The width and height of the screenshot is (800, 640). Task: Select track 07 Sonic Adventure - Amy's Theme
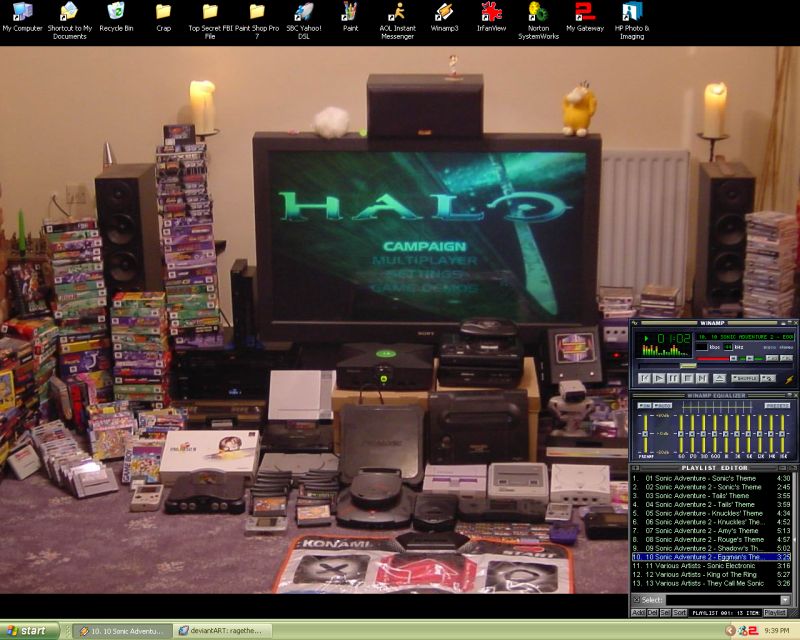[x=711, y=531]
